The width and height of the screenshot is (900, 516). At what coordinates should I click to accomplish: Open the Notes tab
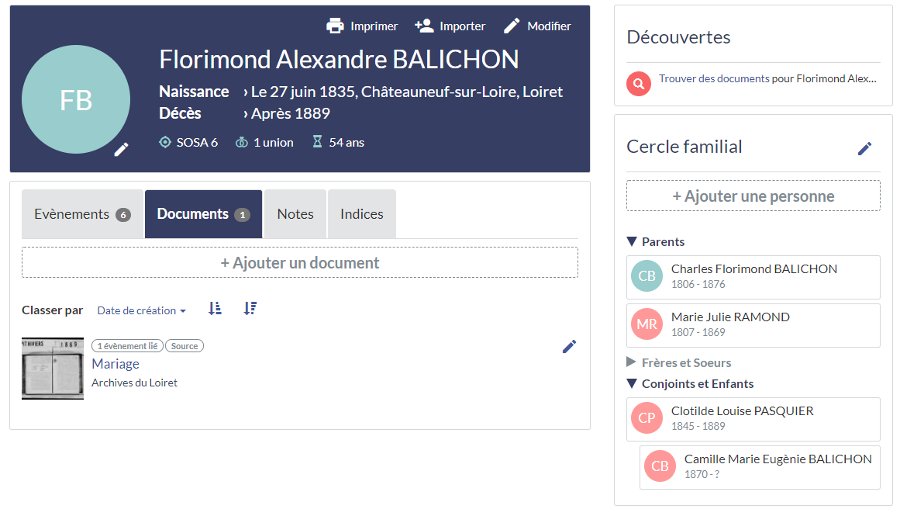click(295, 214)
